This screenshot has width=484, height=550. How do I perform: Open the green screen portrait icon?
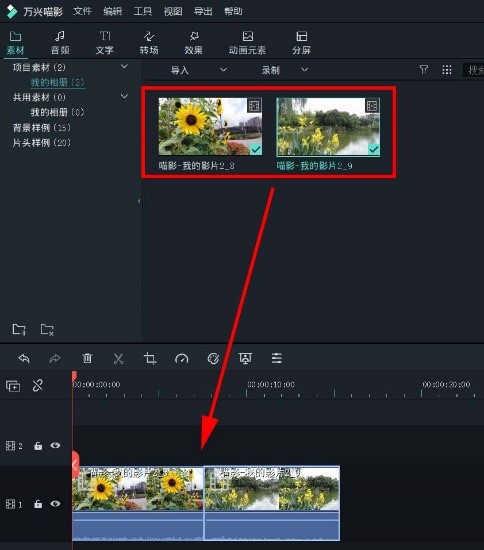(x=245, y=358)
